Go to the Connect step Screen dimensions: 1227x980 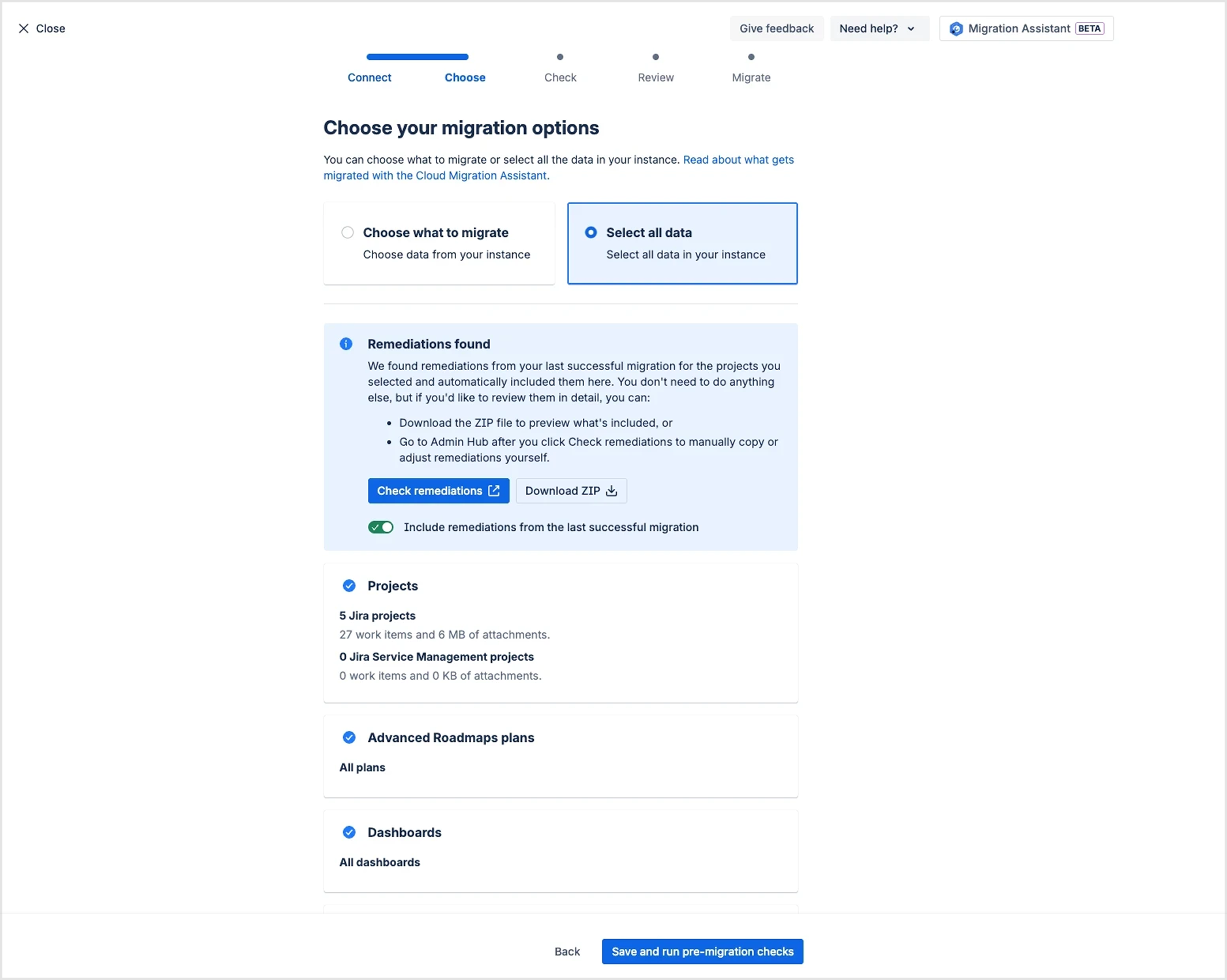(369, 77)
